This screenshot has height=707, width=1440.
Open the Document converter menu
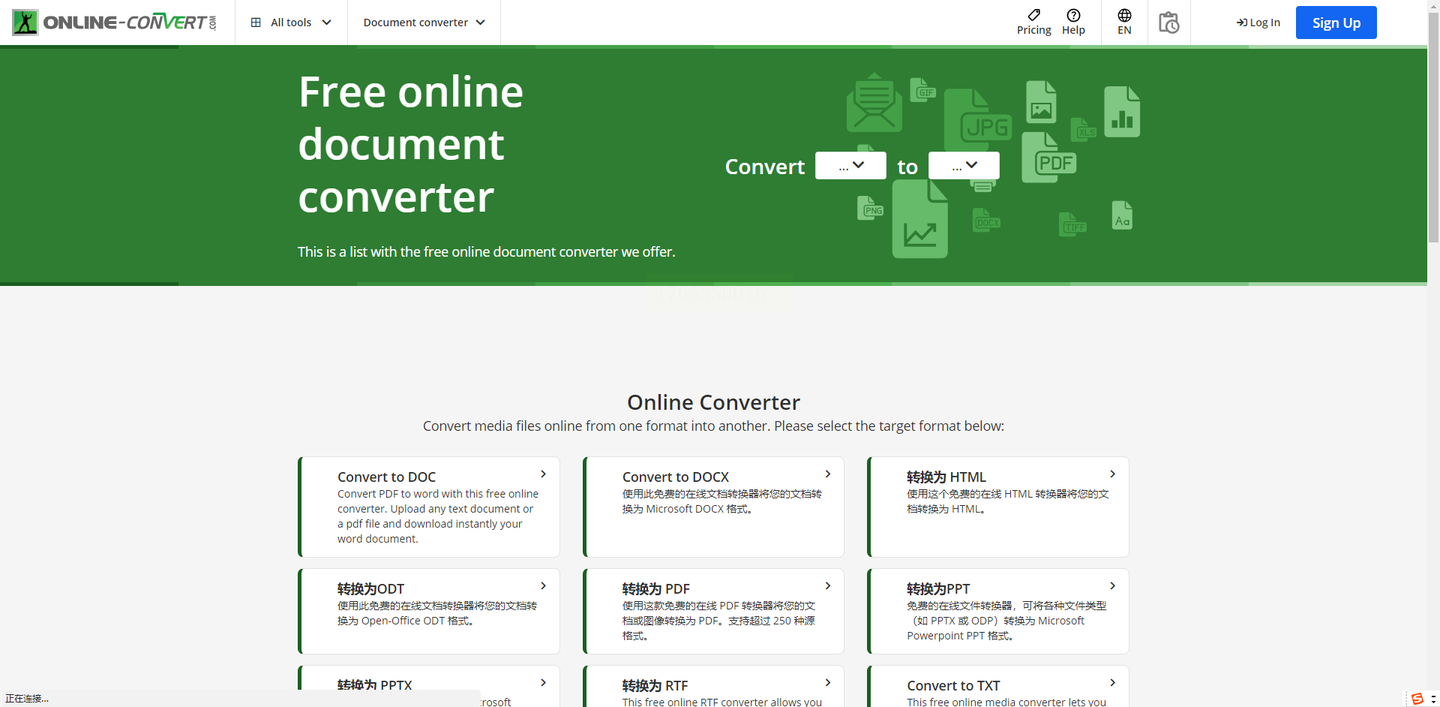[424, 22]
